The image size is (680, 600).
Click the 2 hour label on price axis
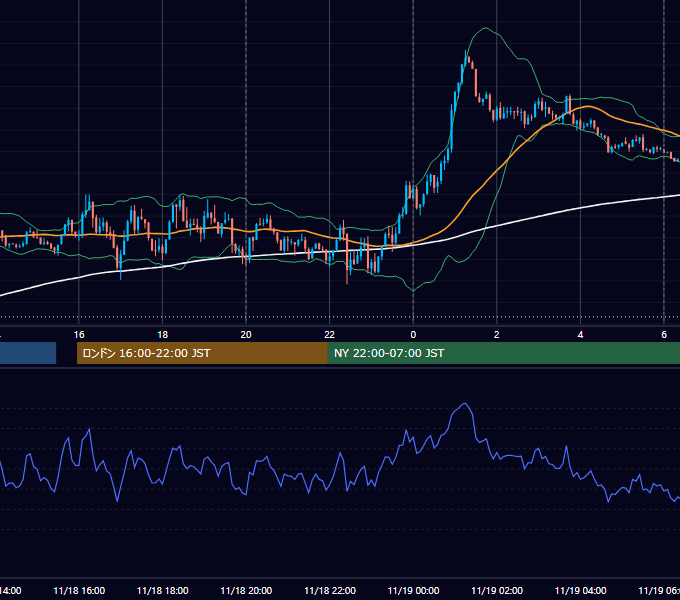pyautogui.click(x=497, y=335)
